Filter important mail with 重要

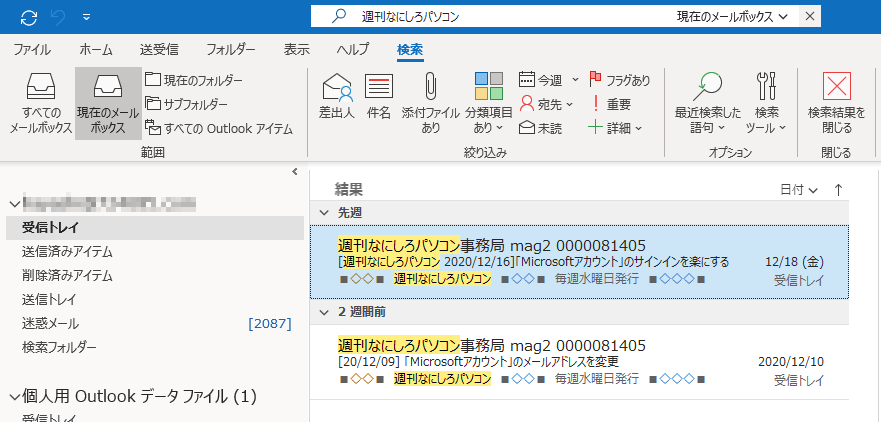pyautogui.click(x=611, y=104)
